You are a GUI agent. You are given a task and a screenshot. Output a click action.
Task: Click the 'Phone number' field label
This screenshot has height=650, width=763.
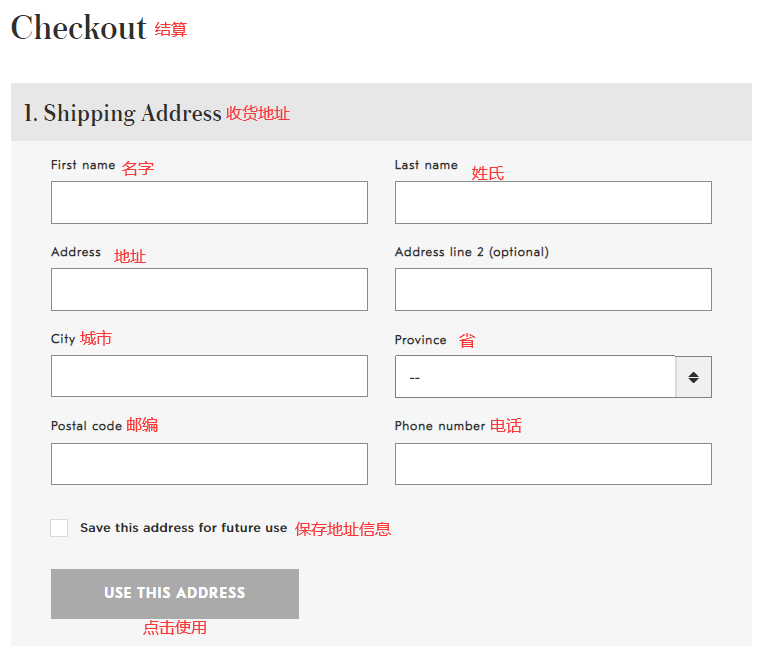click(440, 426)
